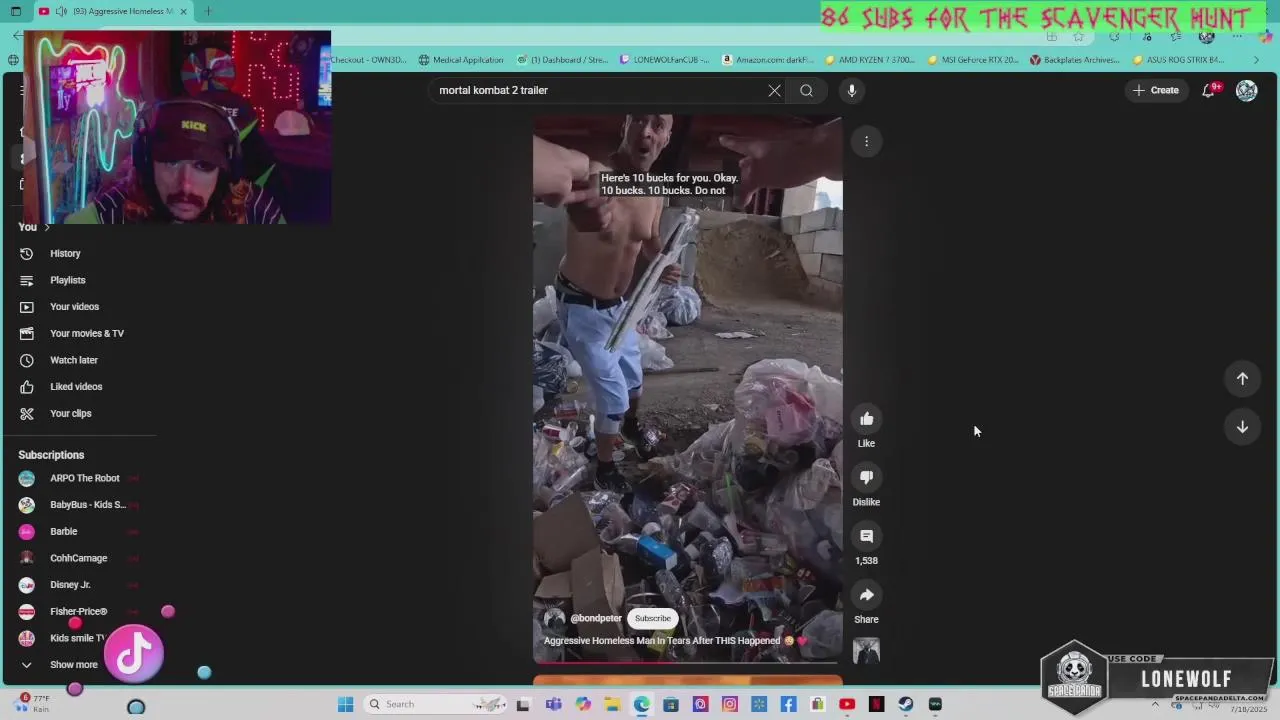The image size is (1280, 720).
Task: Open YouTube notifications bell
Action: pos(1209,90)
